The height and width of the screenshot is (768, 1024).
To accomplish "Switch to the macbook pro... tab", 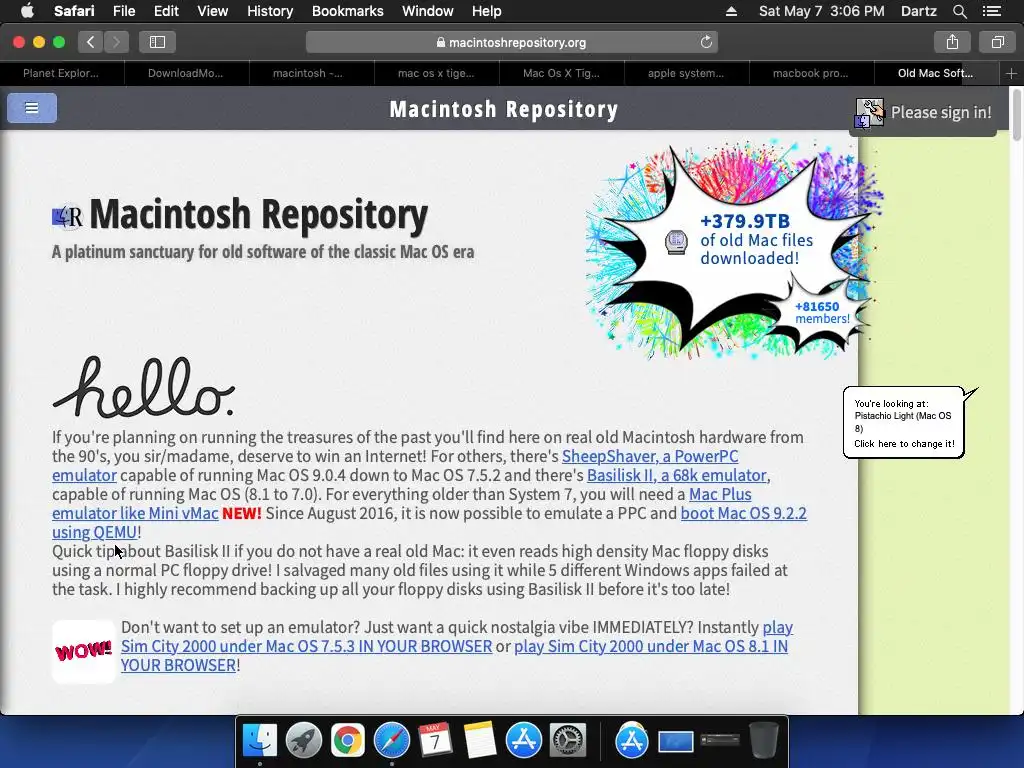I will point(811,73).
